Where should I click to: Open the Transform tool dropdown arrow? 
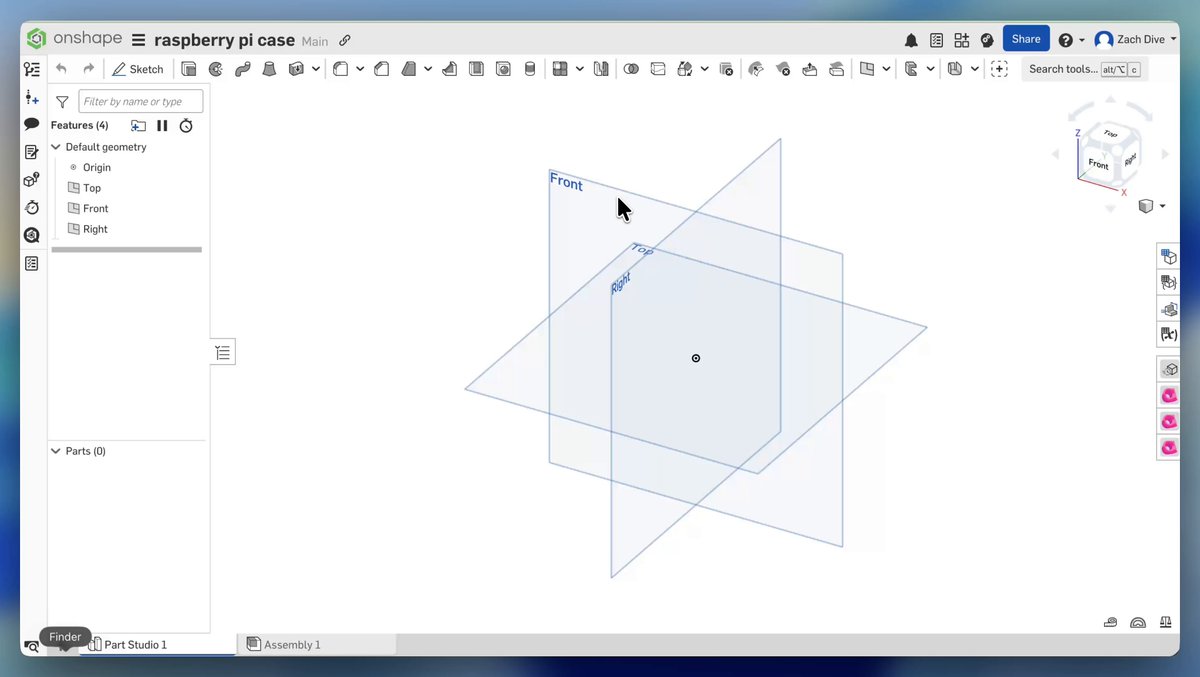click(x=705, y=69)
